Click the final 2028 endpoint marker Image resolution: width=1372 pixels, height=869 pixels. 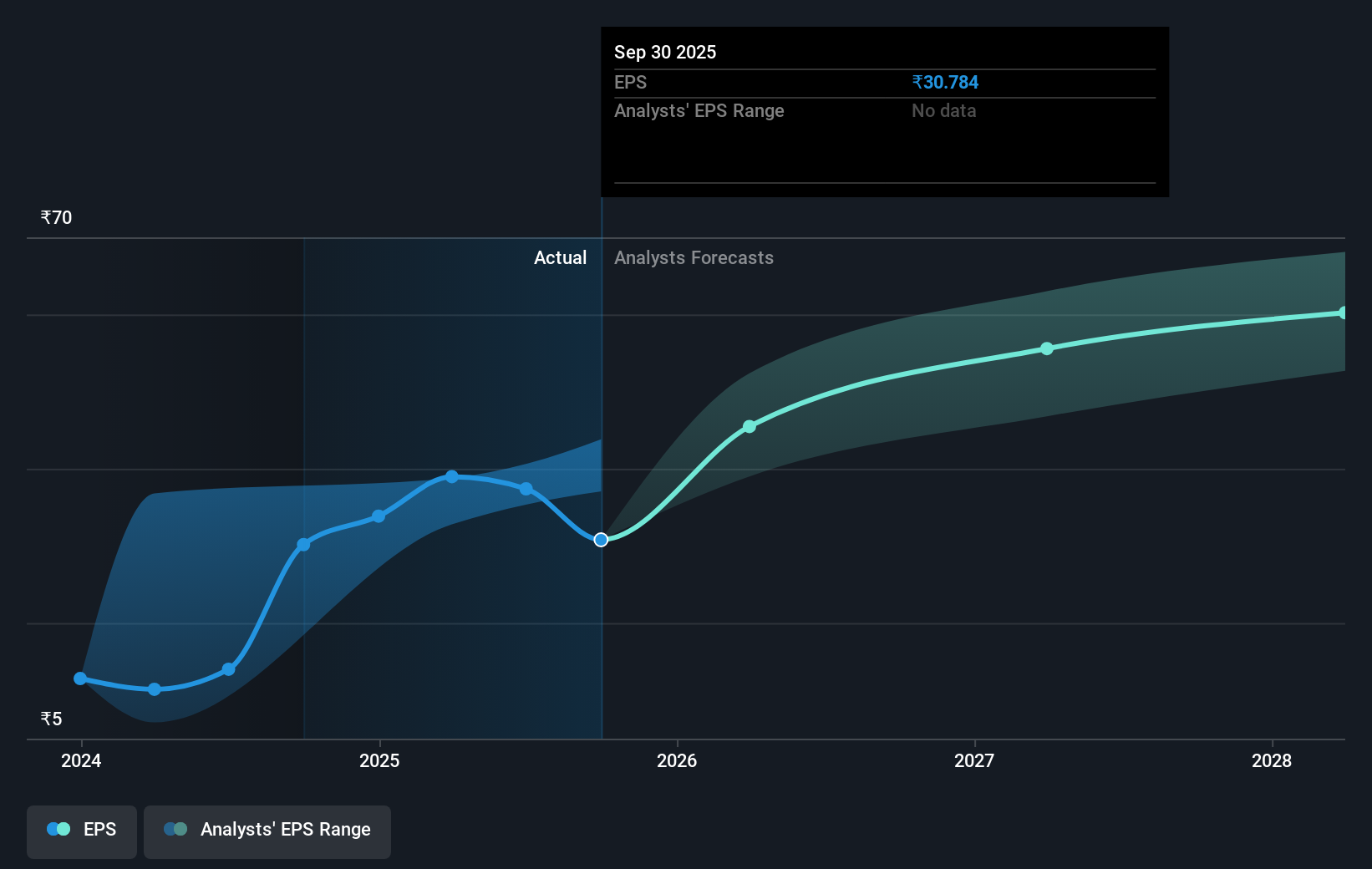(1344, 312)
